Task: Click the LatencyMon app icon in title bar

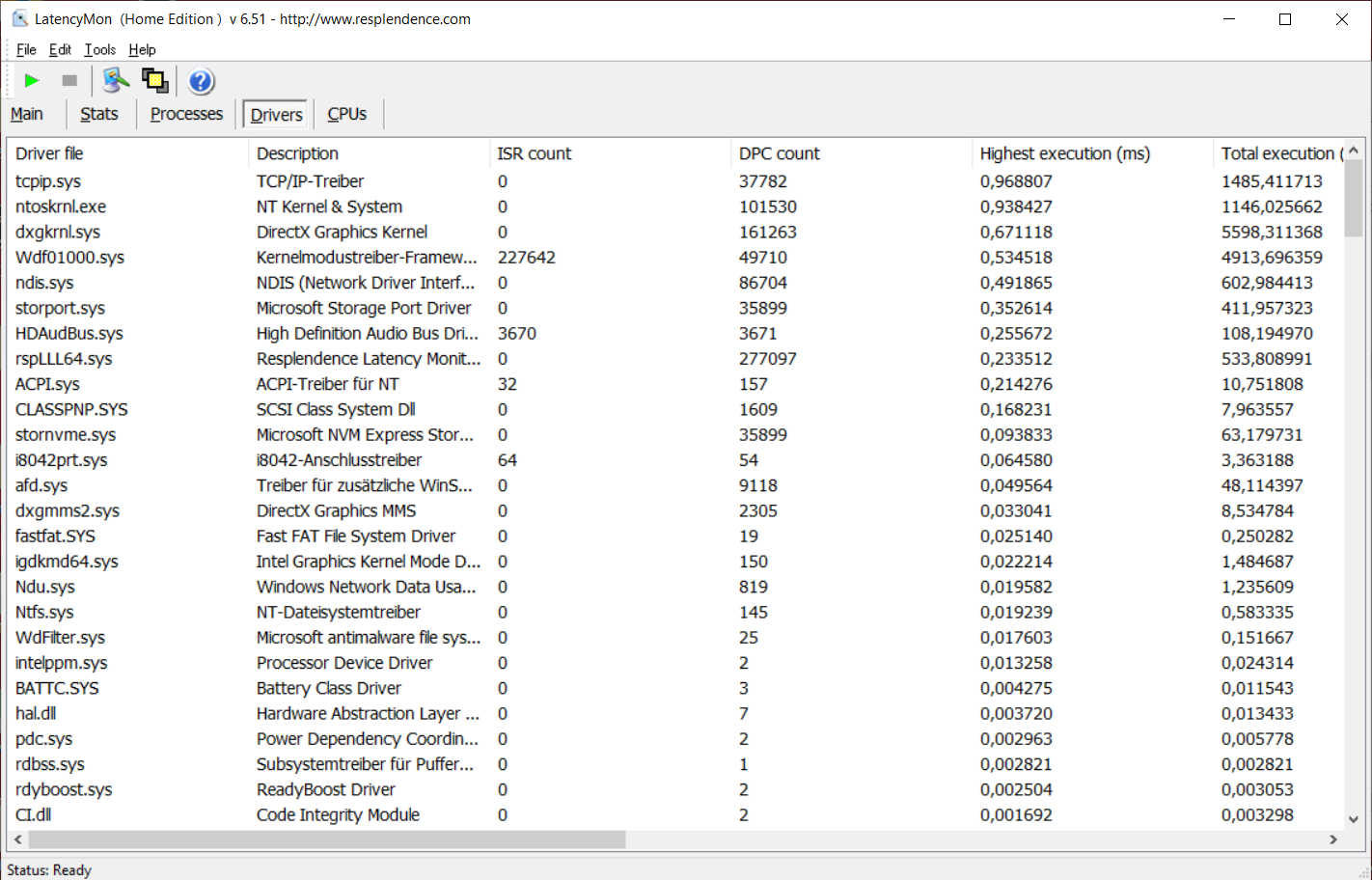Action: point(19,18)
